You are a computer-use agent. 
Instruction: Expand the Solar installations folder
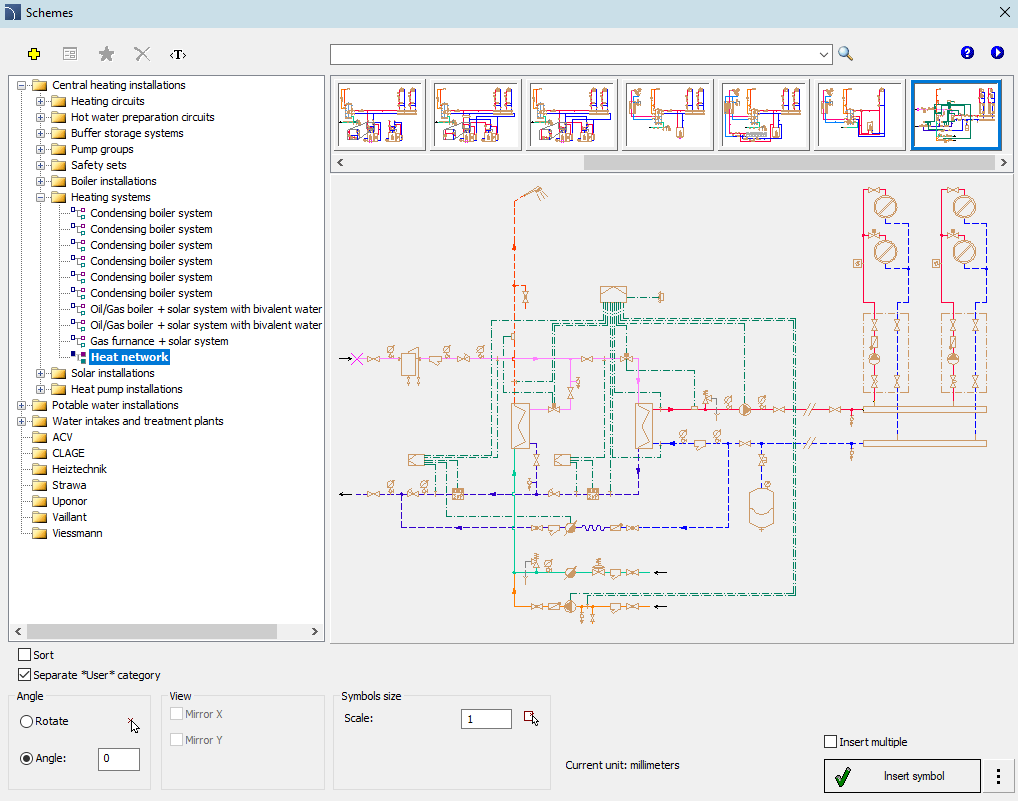click(x=41, y=373)
